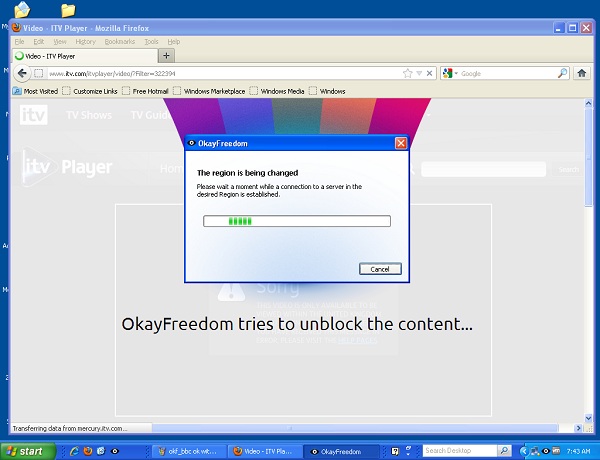The image size is (600, 460).
Task: Open the View menu in Firefox
Action: tap(60, 42)
